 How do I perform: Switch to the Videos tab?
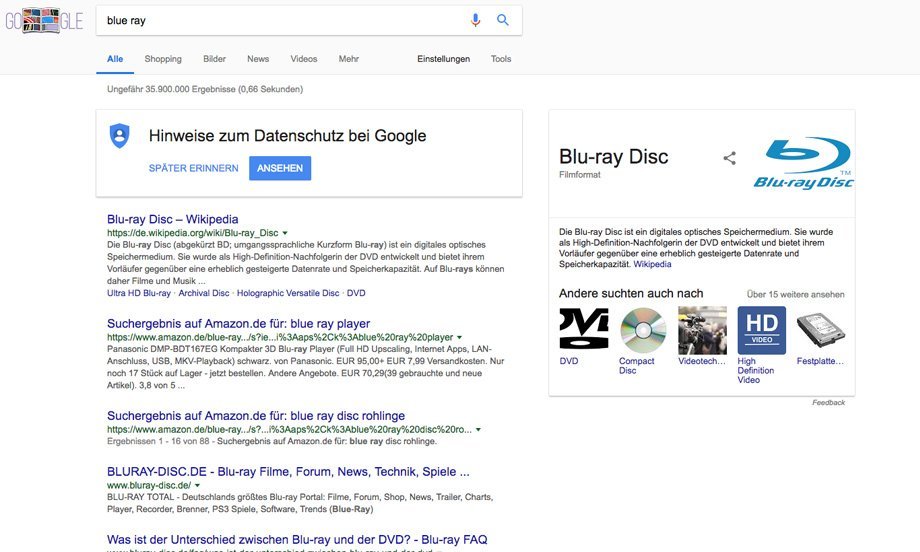pos(303,59)
